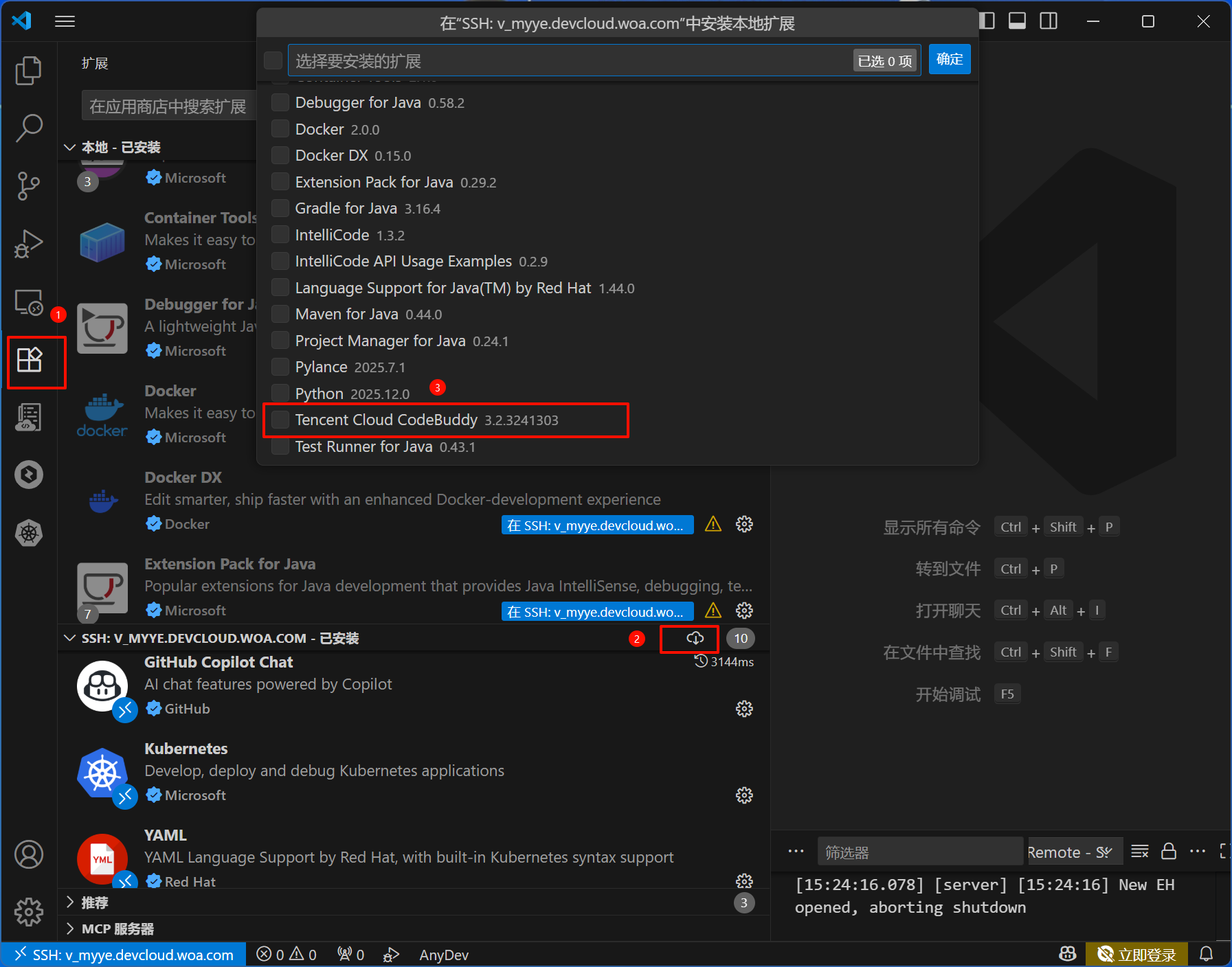Click the 确定 confirm button
1232x967 pixels.
949,60
